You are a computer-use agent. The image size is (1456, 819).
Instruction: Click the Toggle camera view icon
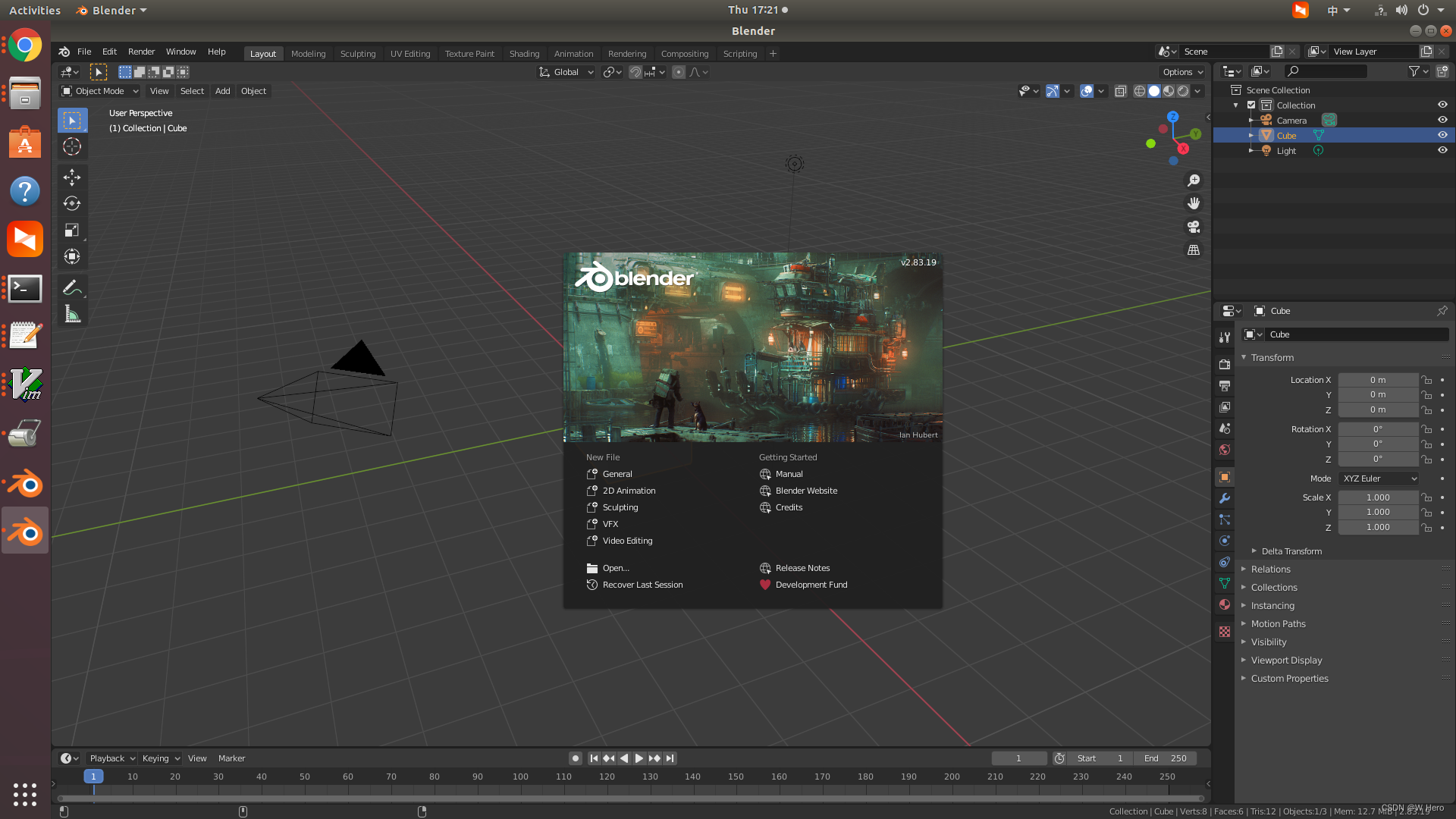pos(1194,227)
